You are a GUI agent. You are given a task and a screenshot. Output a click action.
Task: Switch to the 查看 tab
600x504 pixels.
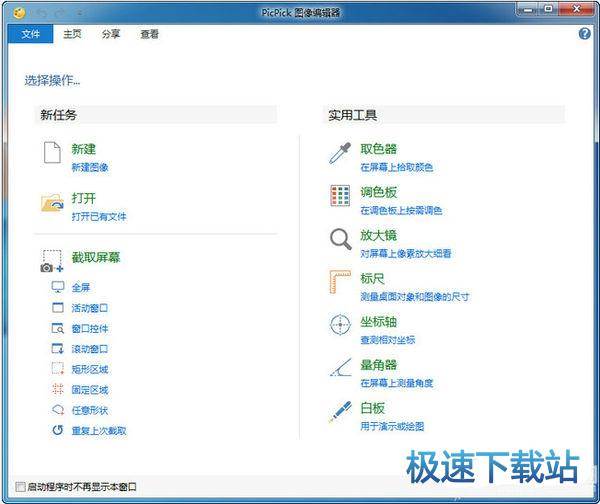[x=149, y=34]
